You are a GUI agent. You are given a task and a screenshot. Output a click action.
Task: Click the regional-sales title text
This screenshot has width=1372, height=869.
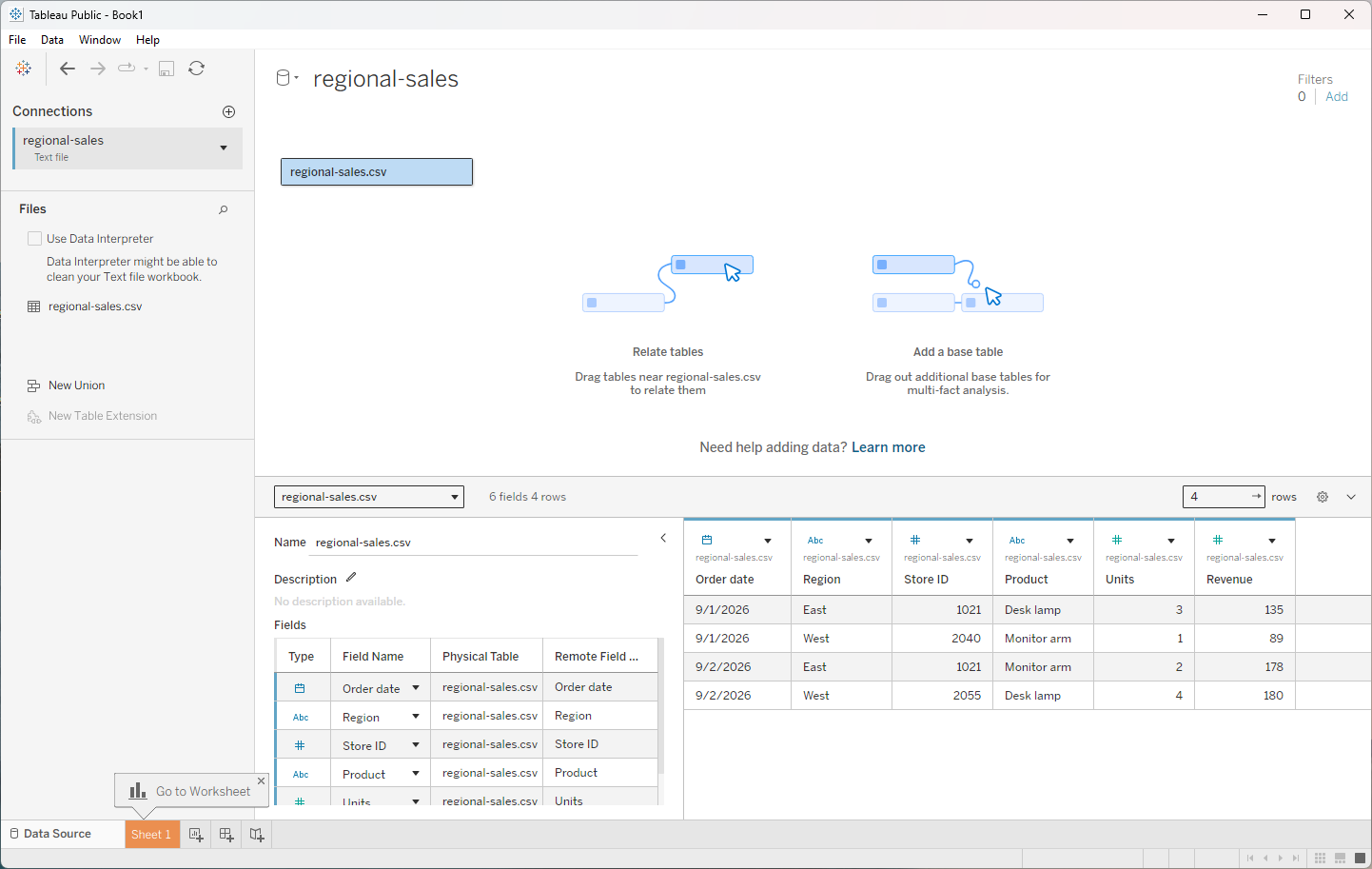click(385, 79)
